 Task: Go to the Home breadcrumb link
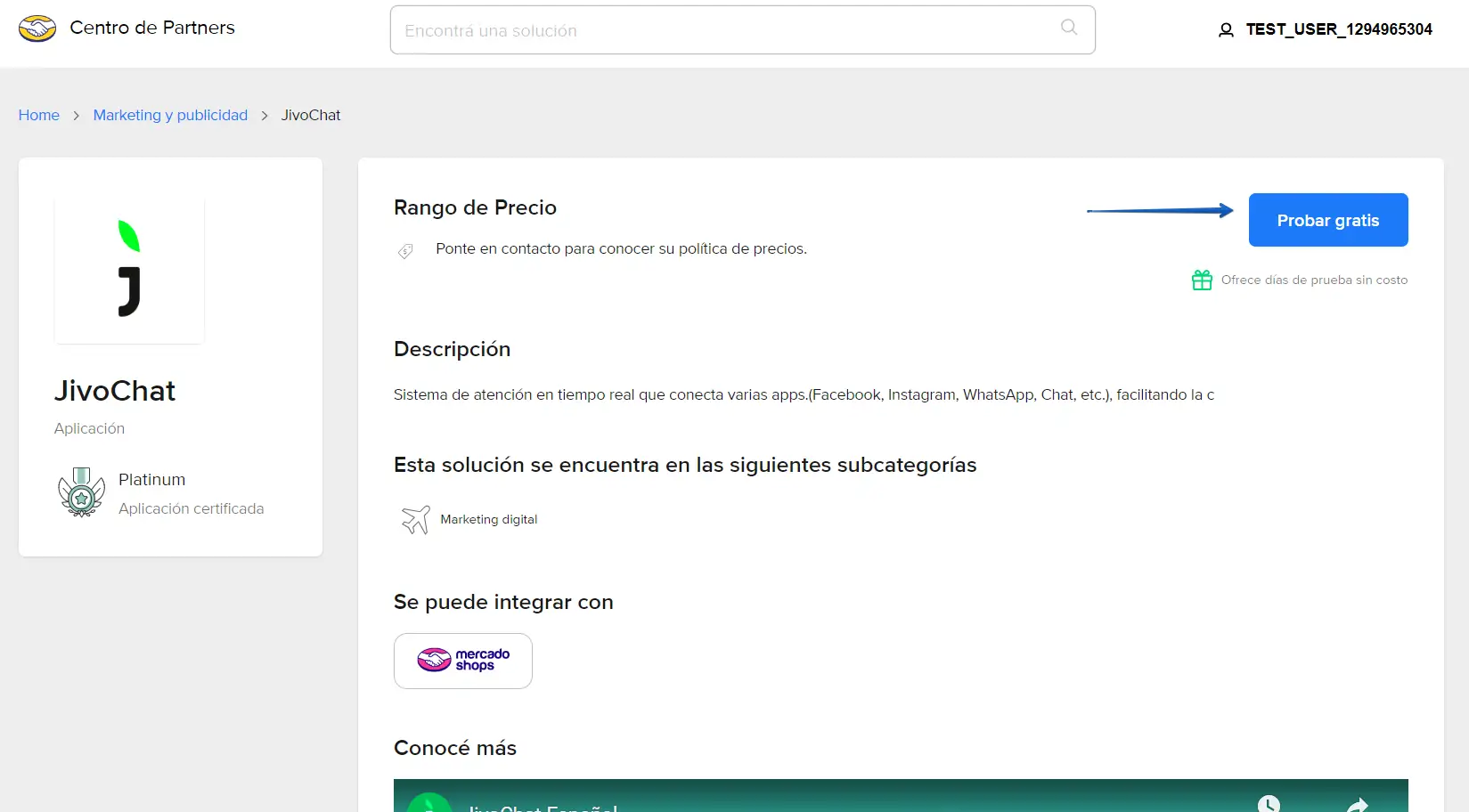coord(39,115)
